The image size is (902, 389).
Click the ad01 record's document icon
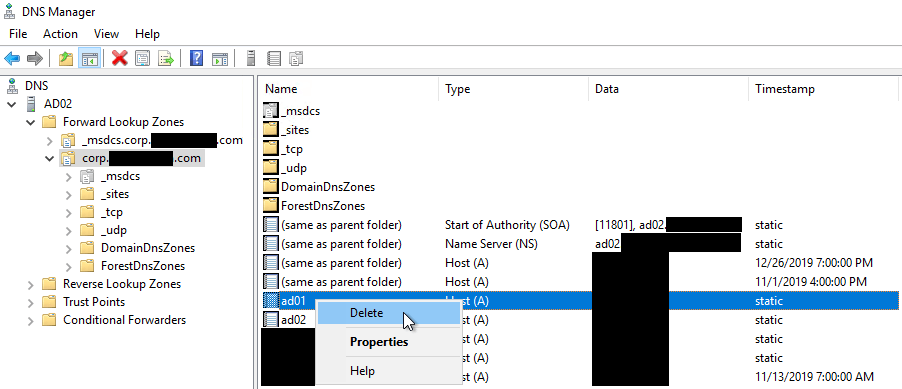pyautogui.click(x=270, y=300)
